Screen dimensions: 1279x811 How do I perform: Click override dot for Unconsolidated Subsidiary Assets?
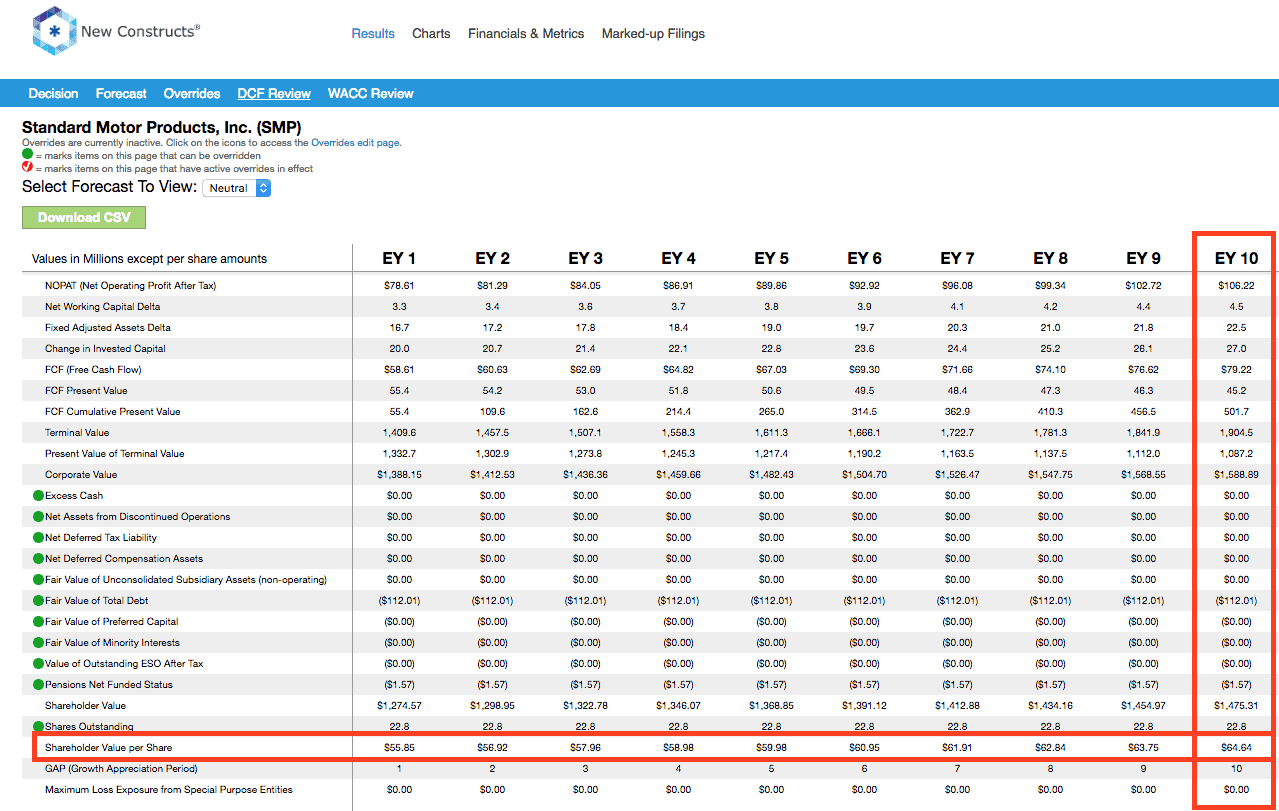pyautogui.click(x=38, y=580)
